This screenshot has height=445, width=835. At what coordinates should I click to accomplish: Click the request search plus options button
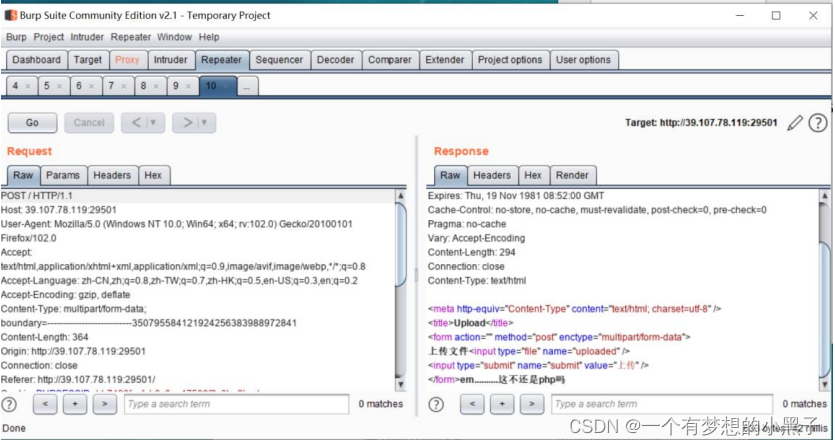point(75,404)
